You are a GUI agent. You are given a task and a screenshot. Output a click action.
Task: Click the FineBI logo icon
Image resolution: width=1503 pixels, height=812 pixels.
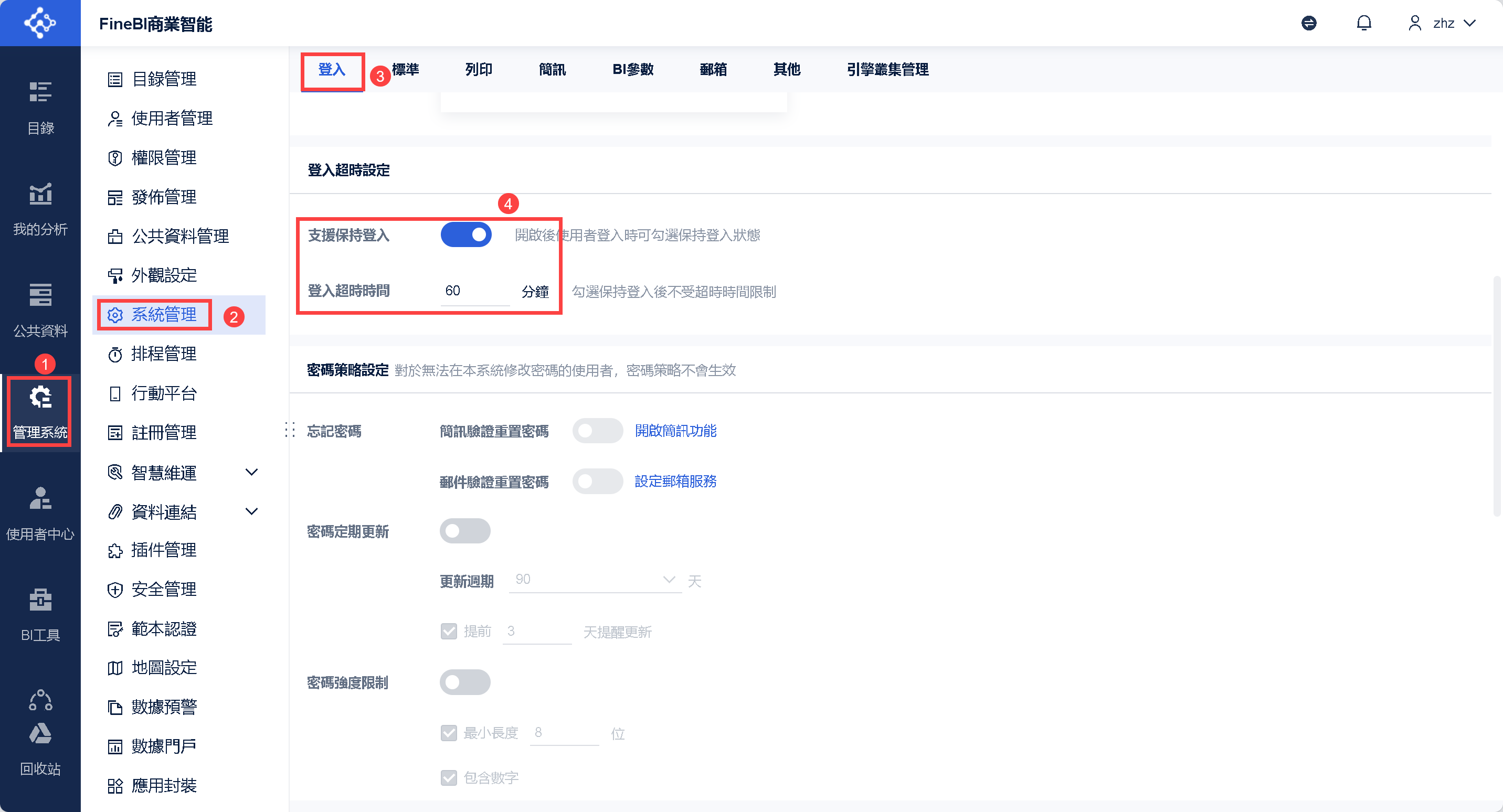40,23
